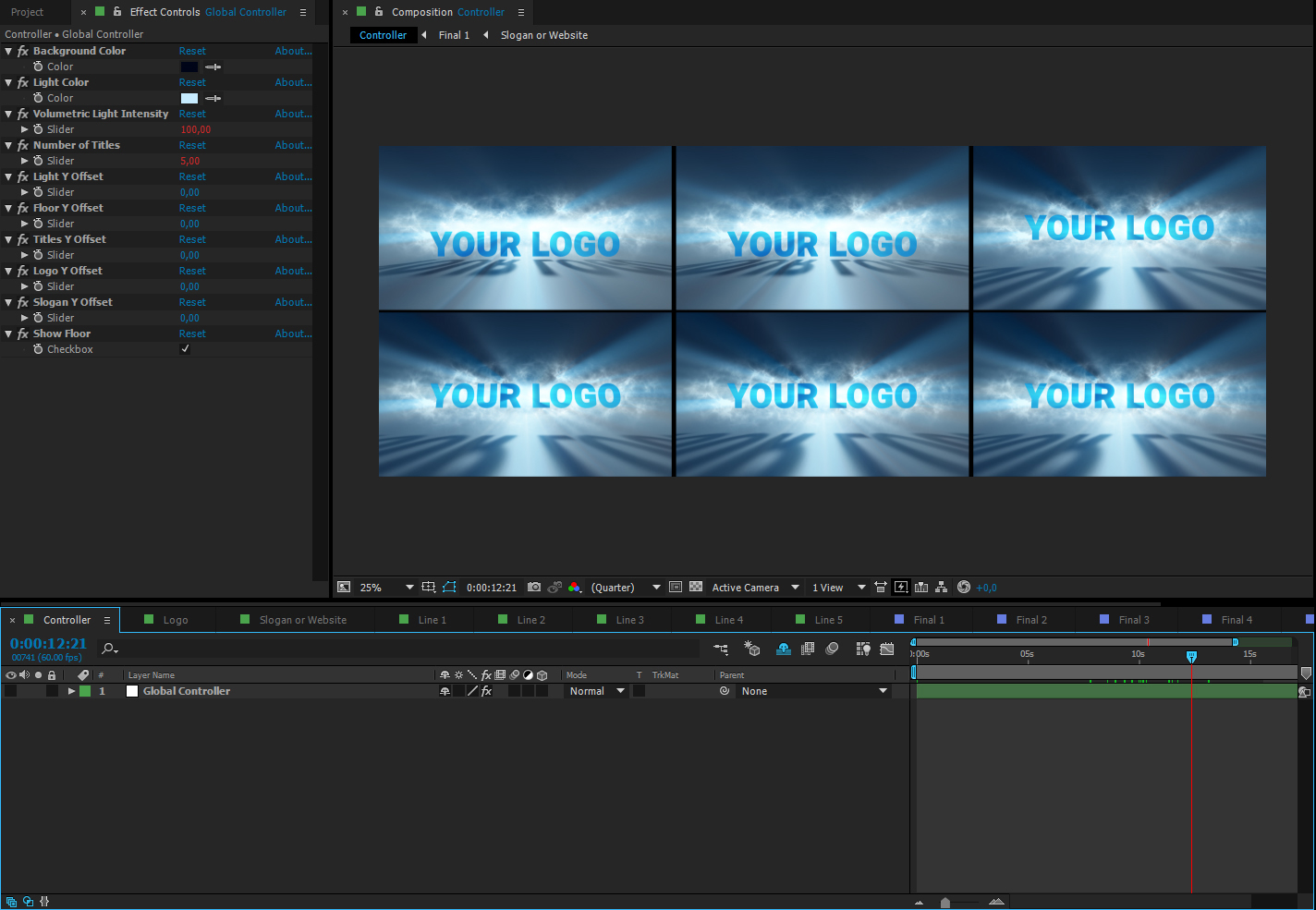Open the Project panel tab

[x=28, y=12]
